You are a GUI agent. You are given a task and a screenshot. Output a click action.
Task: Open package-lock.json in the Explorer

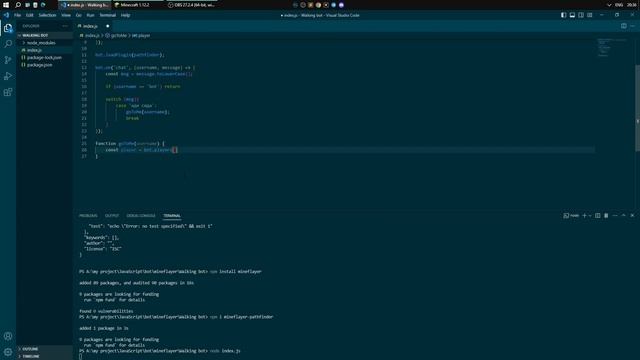click(44, 58)
